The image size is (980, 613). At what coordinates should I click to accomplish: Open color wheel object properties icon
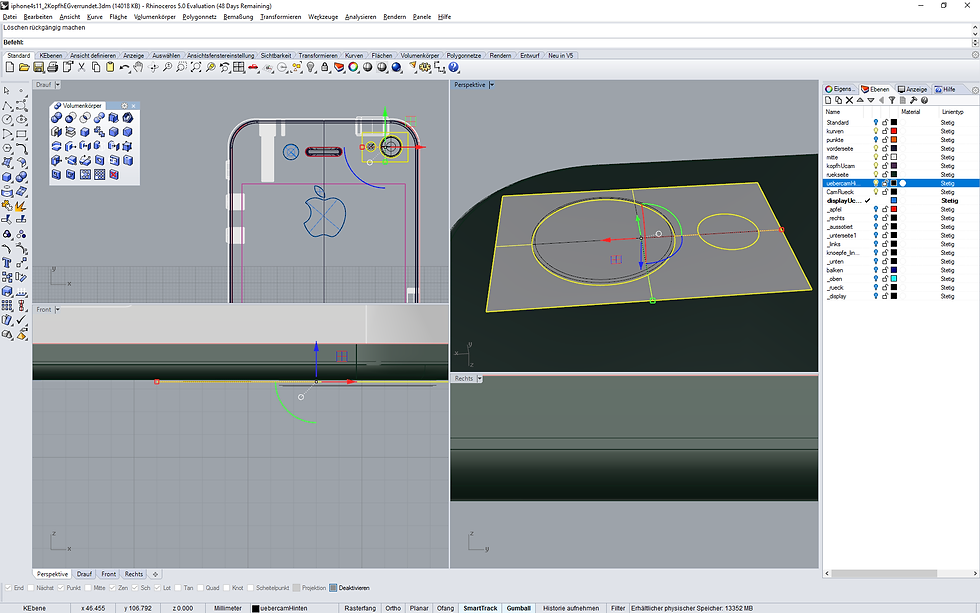tap(353, 67)
